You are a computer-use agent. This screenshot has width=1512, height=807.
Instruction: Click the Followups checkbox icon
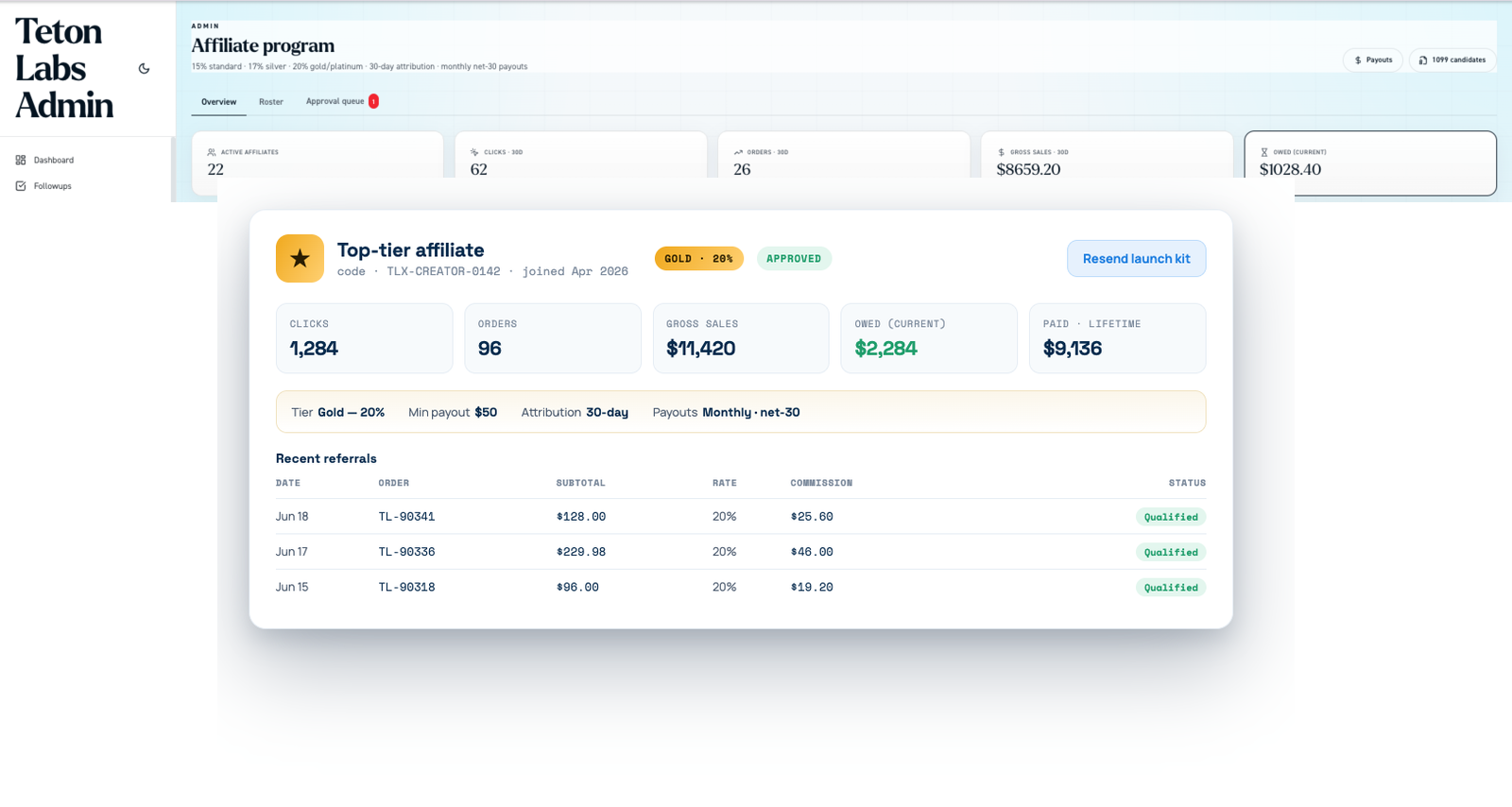(x=21, y=186)
